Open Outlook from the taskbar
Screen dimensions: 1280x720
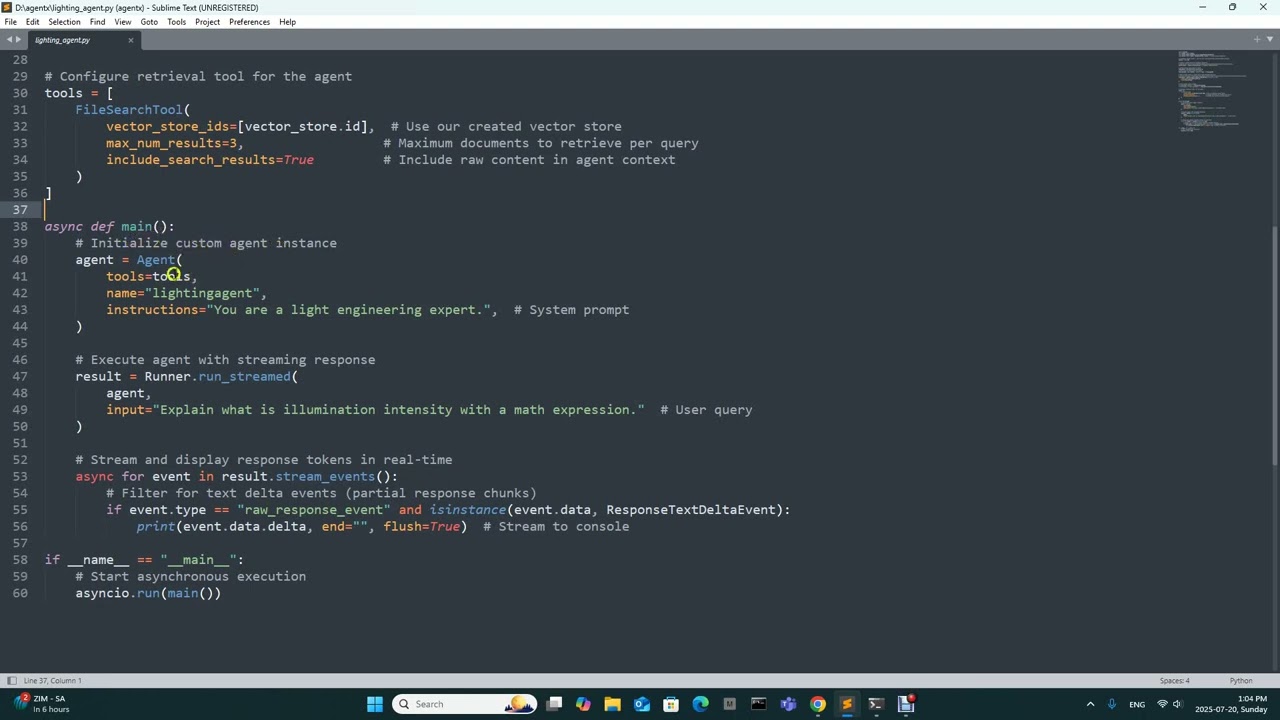click(642, 704)
